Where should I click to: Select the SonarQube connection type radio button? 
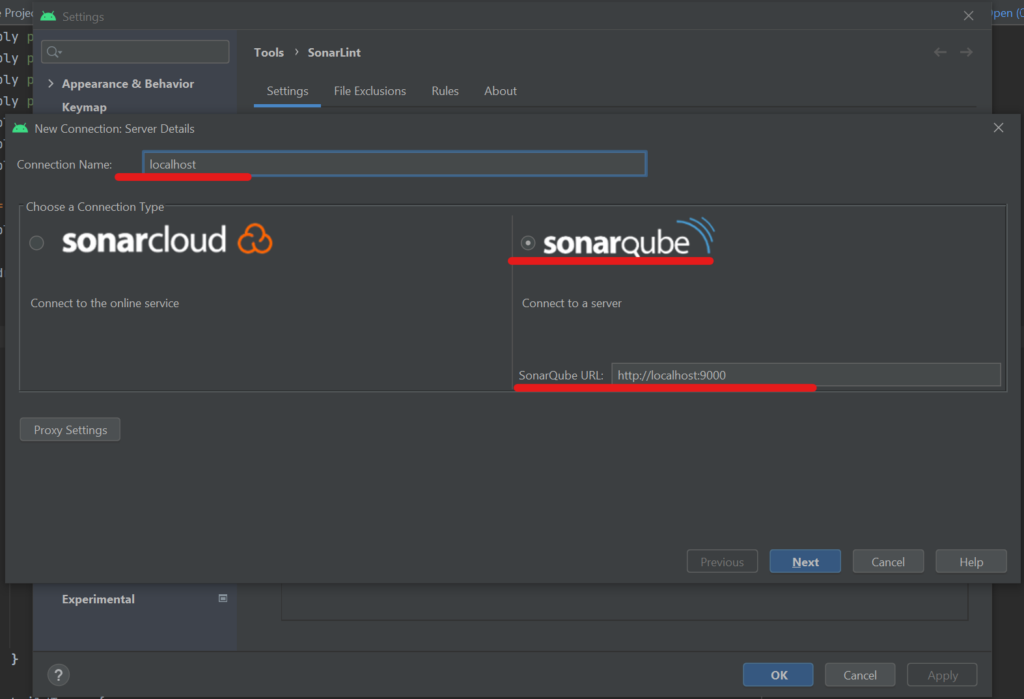tap(528, 243)
